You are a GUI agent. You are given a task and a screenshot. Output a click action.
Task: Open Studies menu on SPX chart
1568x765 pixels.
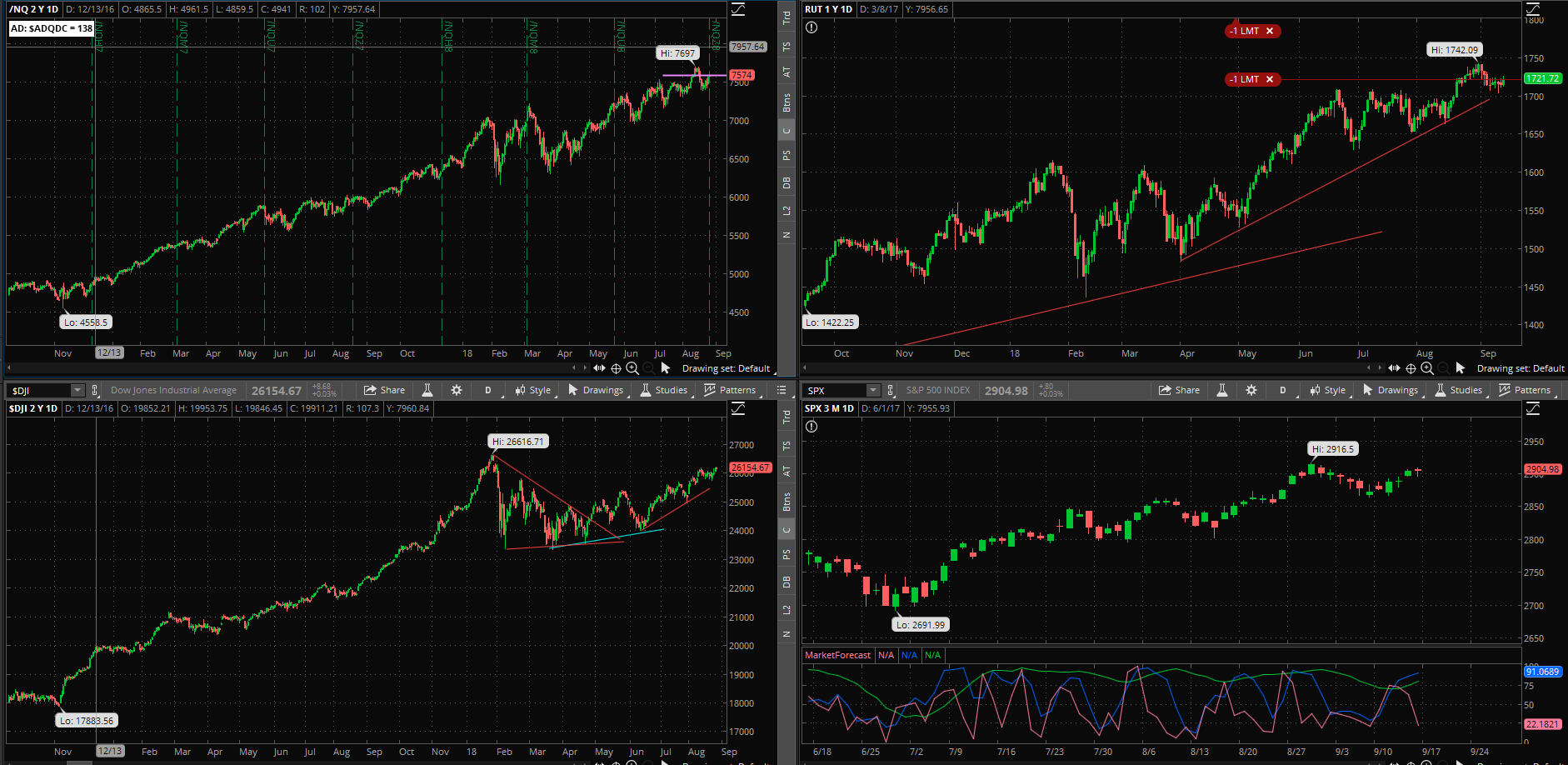[1459, 390]
